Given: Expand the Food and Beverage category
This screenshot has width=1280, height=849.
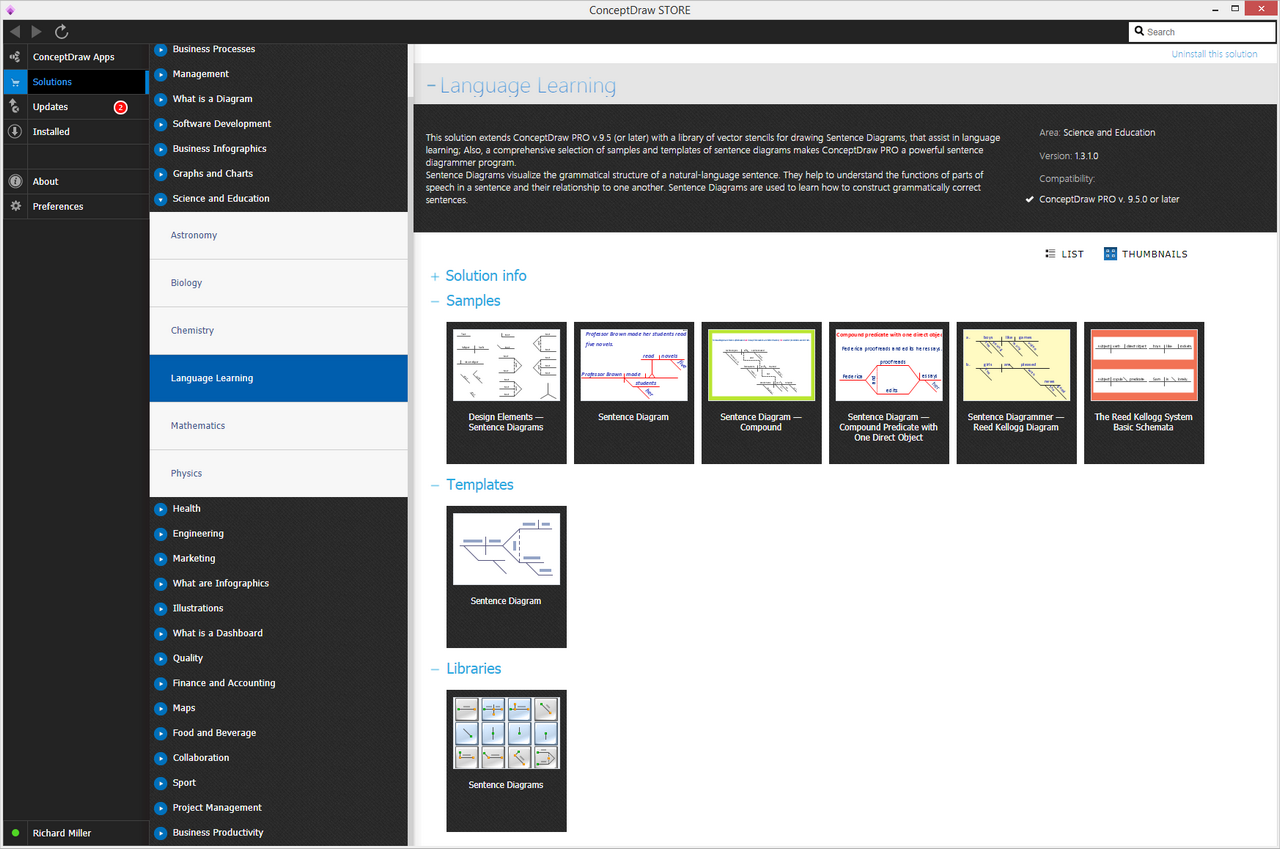Looking at the screenshot, I should pos(161,733).
